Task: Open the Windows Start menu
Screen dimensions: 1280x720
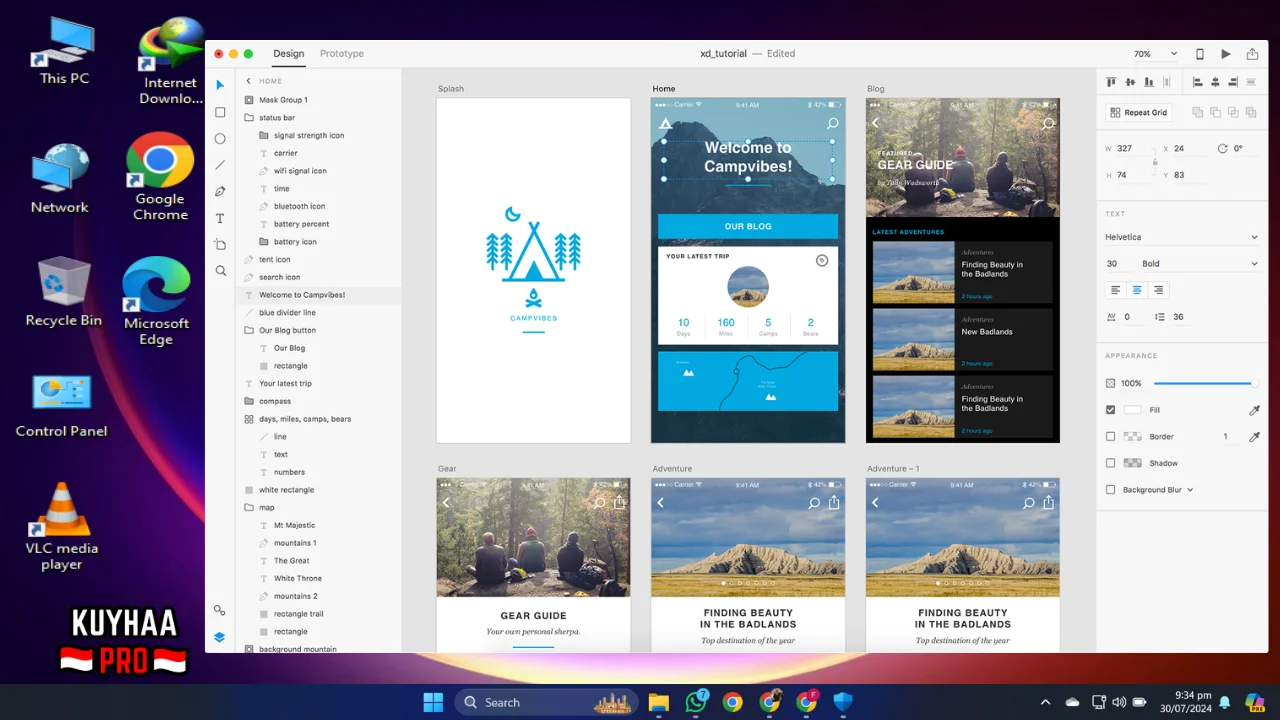Action: [433, 702]
